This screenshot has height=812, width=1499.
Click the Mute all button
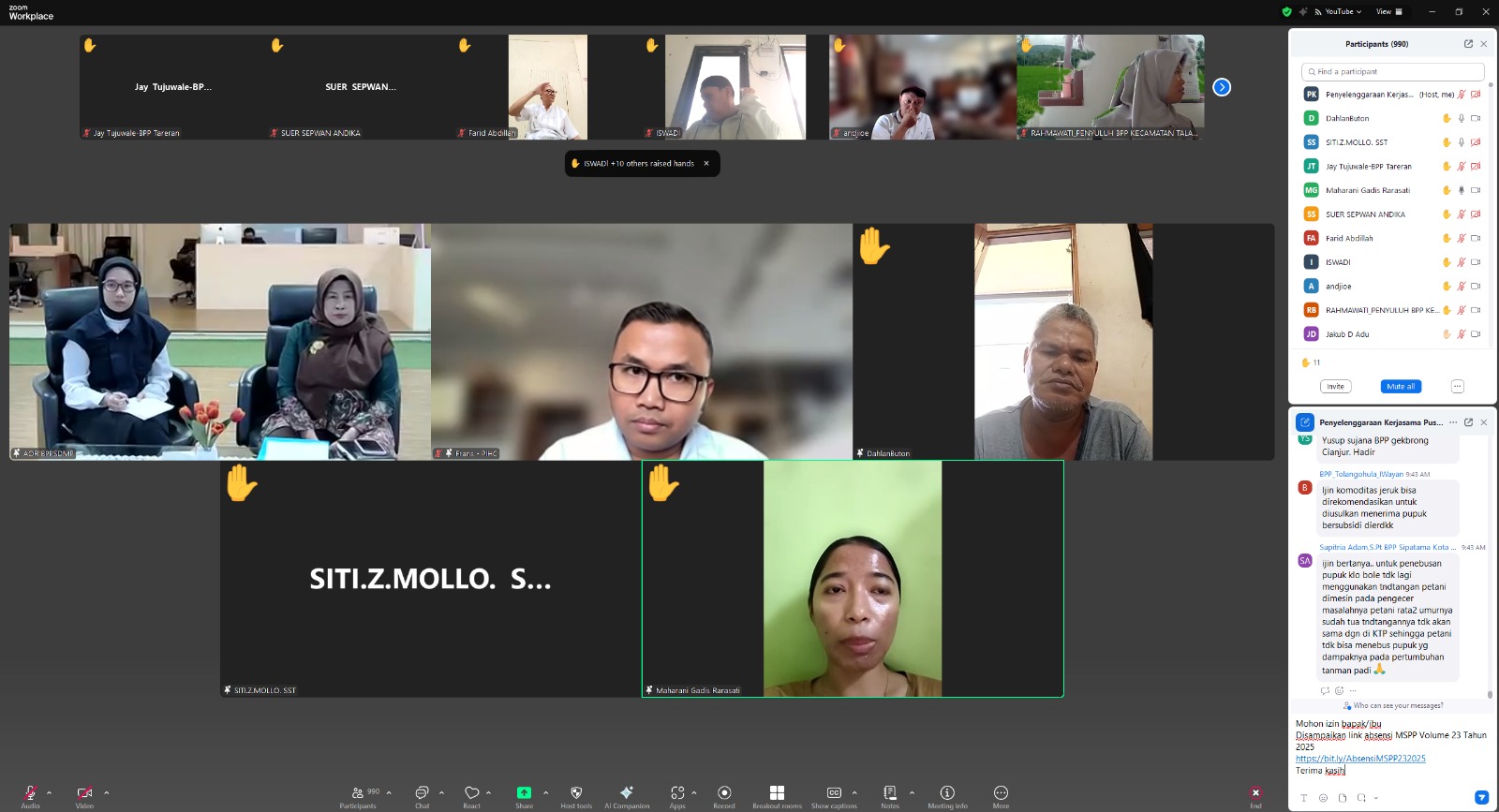click(x=1401, y=387)
